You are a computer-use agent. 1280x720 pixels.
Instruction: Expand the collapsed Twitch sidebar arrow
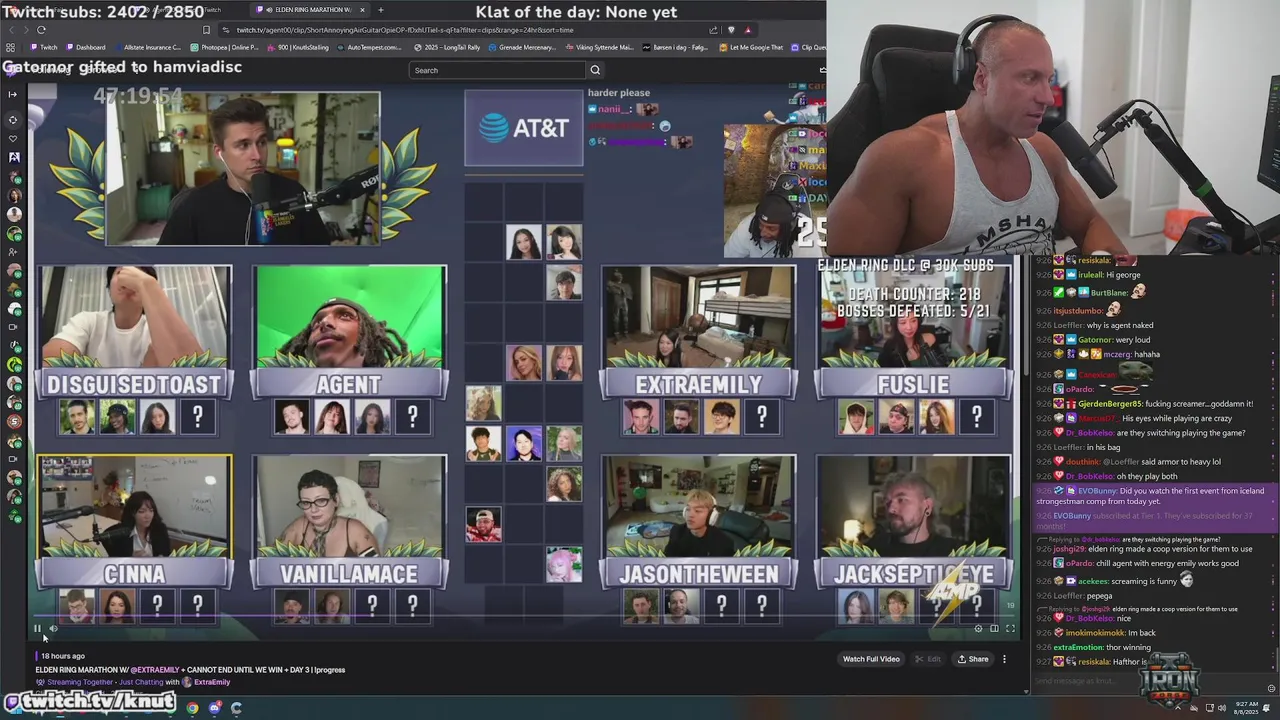pos(12,94)
